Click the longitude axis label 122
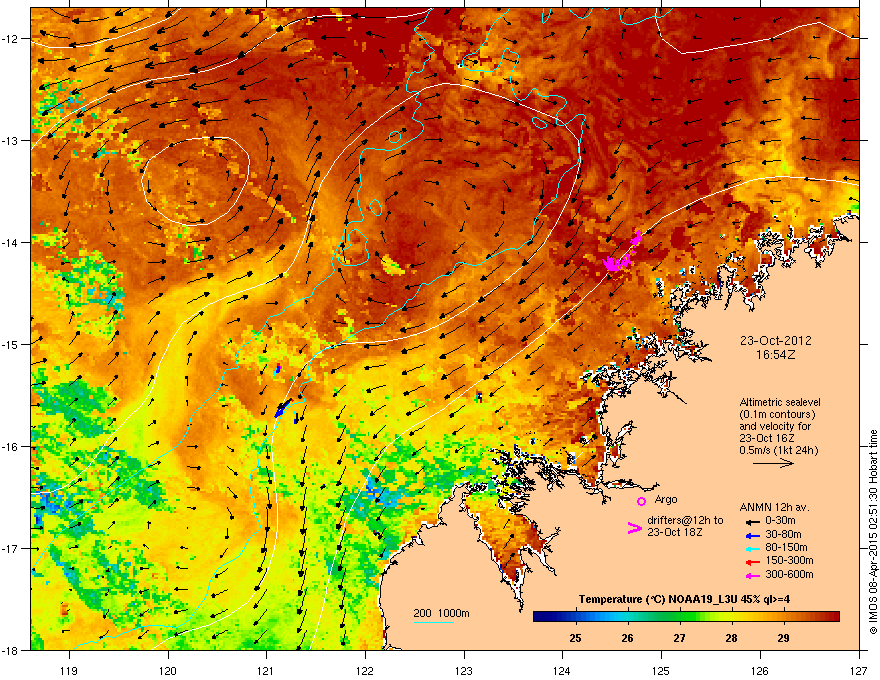 (x=365, y=671)
